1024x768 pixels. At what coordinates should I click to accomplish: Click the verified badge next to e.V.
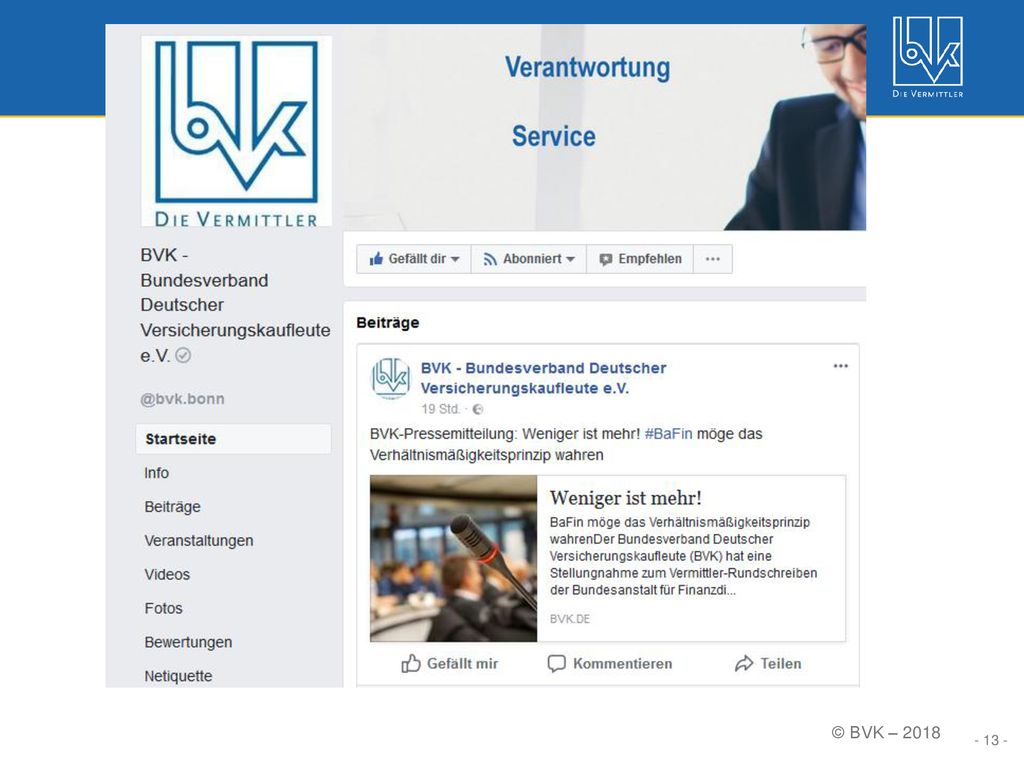[184, 355]
